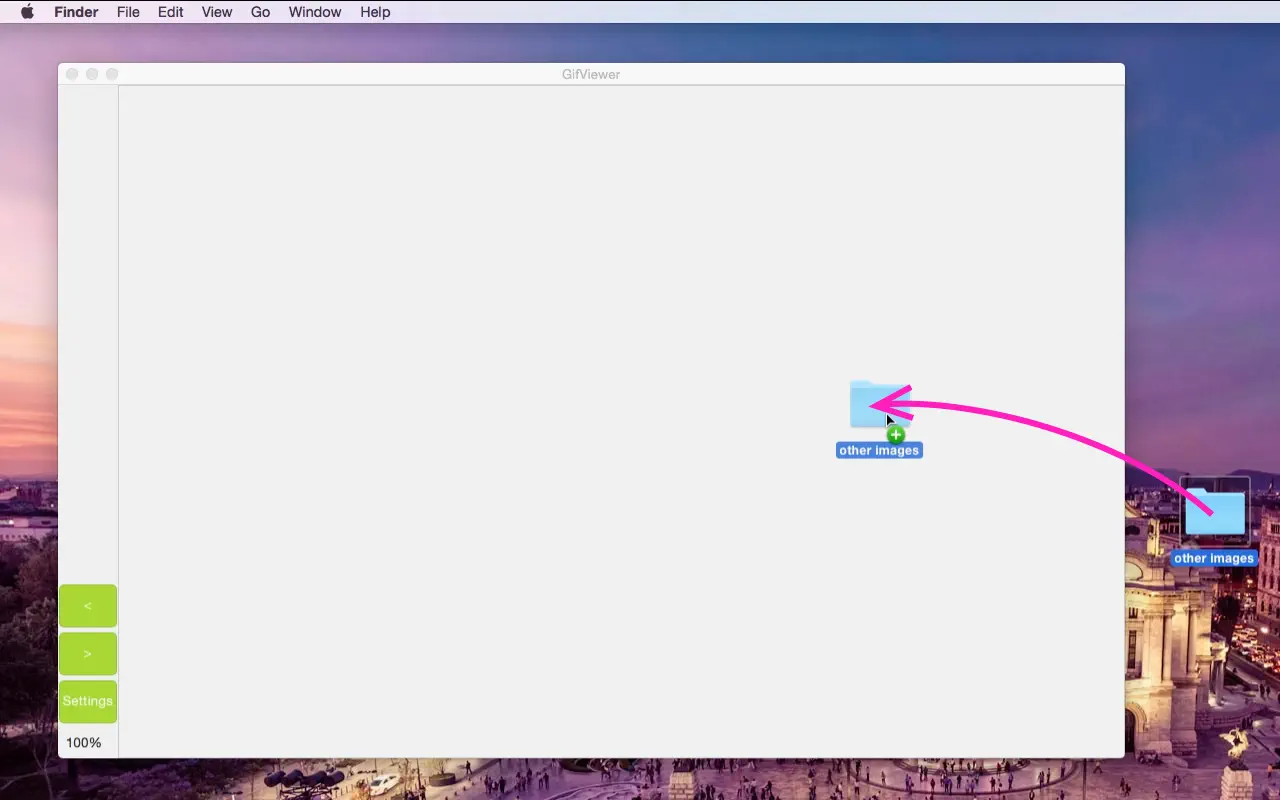Open the Go menu

(260, 11)
